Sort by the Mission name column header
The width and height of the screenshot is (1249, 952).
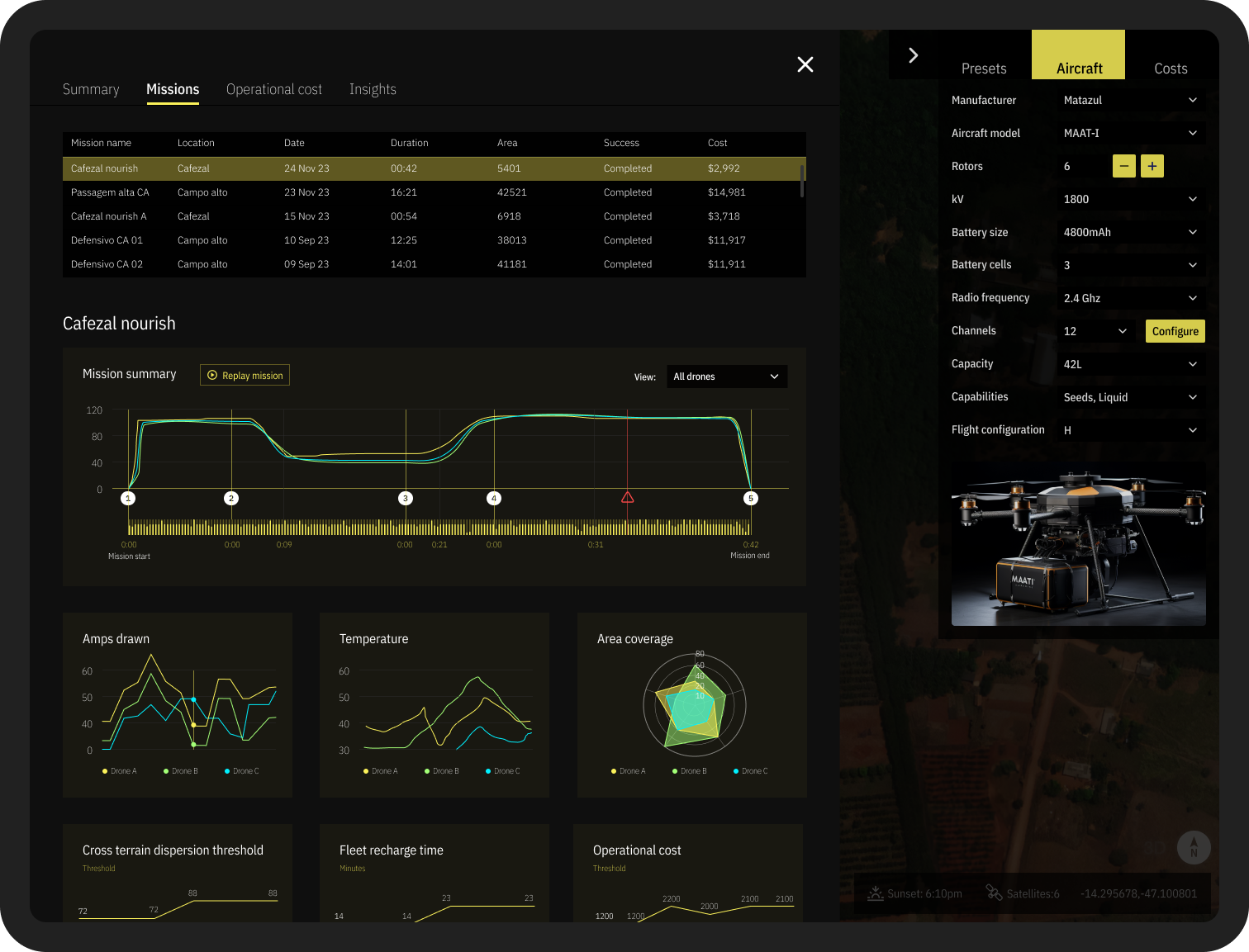tap(101, 143)
